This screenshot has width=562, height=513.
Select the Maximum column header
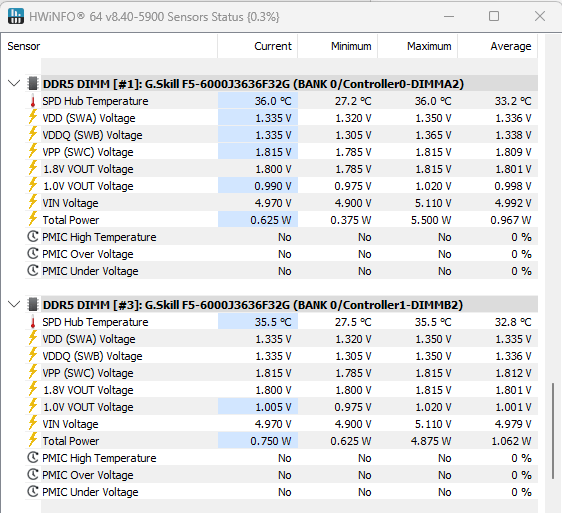point(417,46)
